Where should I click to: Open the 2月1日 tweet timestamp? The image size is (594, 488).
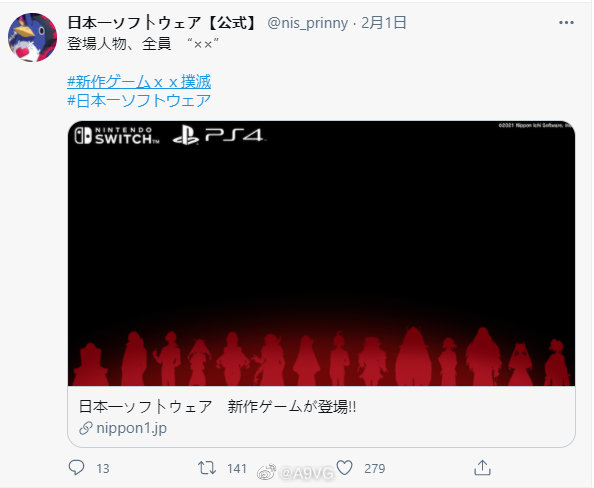[384, 23]
